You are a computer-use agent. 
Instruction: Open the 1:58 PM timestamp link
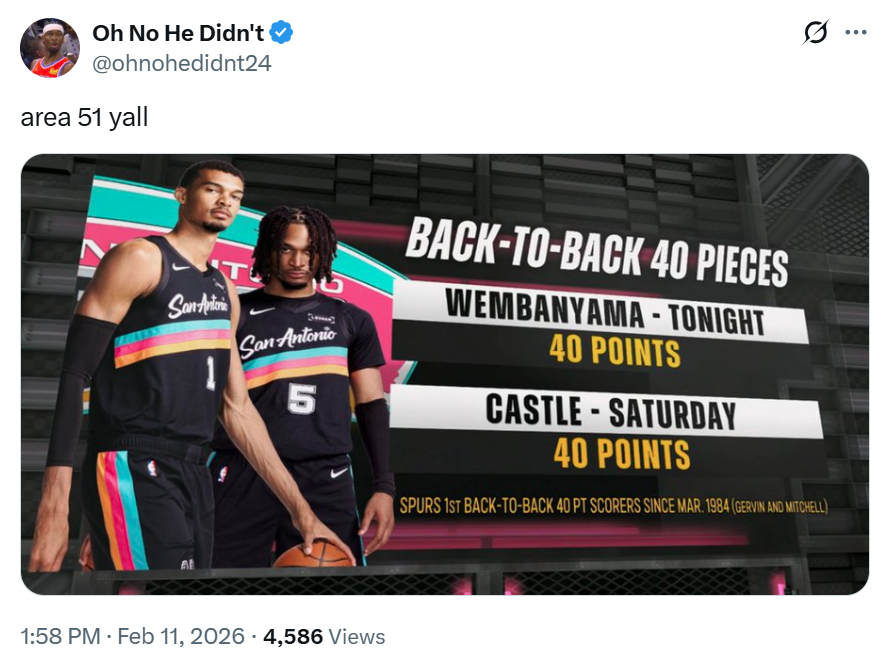(x=59, y=636)
